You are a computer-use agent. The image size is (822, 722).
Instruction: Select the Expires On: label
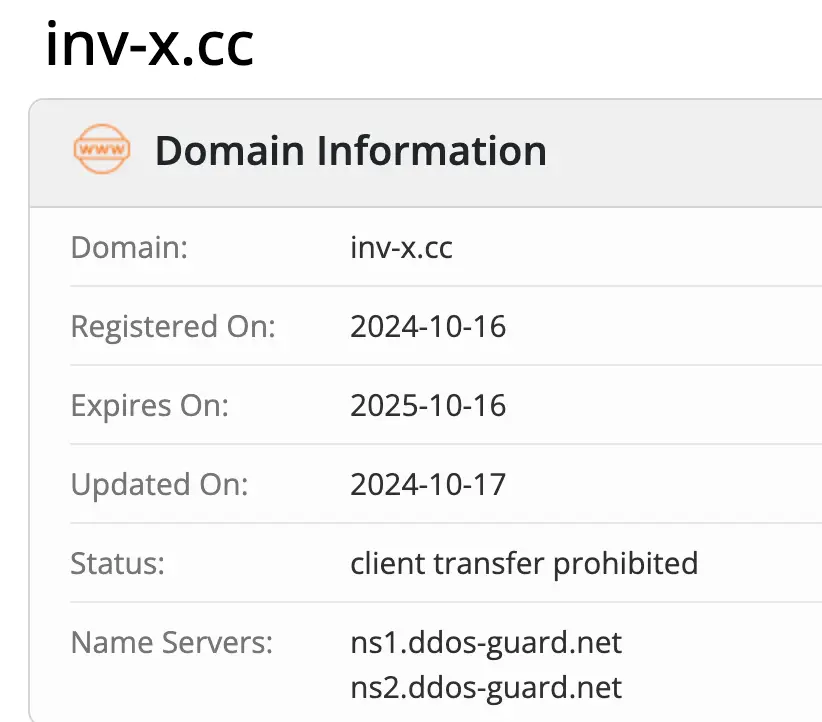tap(150, 405)
